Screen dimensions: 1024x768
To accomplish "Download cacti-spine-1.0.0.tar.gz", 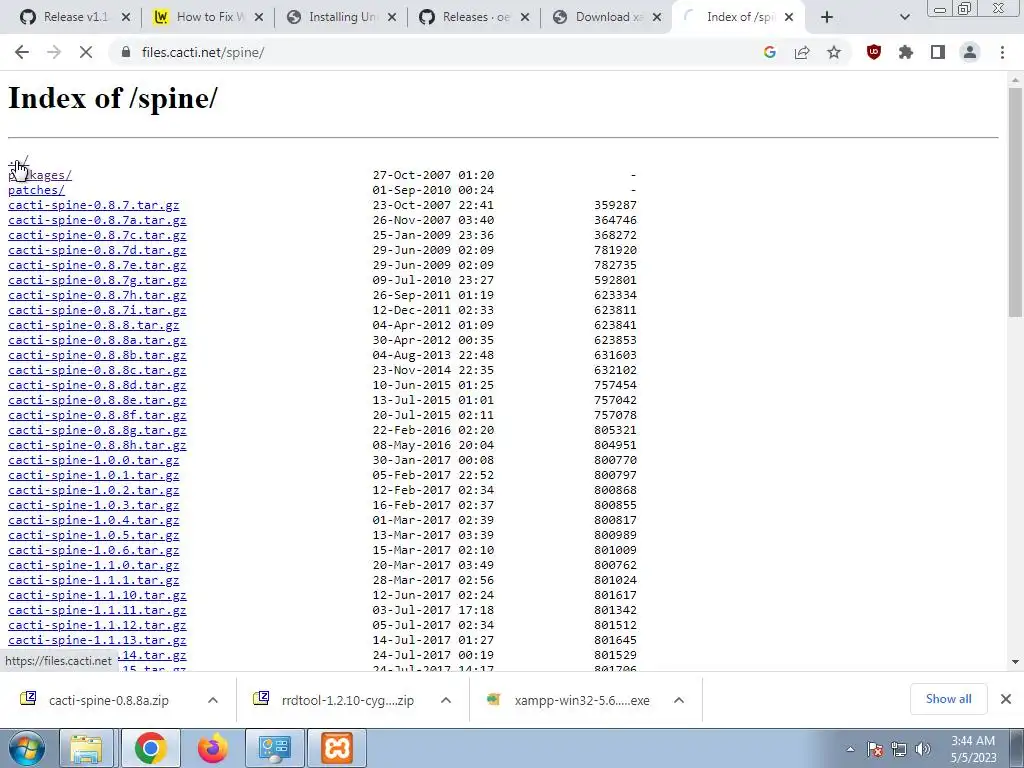I will click(93, 460).
